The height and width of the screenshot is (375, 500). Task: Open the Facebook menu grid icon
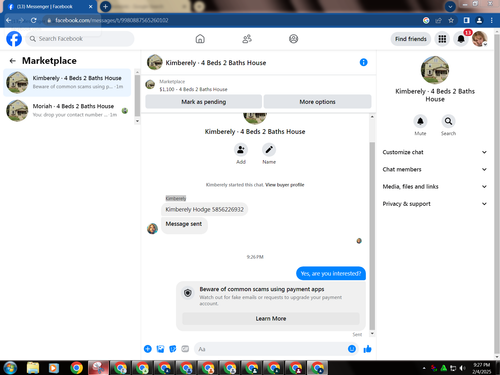point(442,39)
